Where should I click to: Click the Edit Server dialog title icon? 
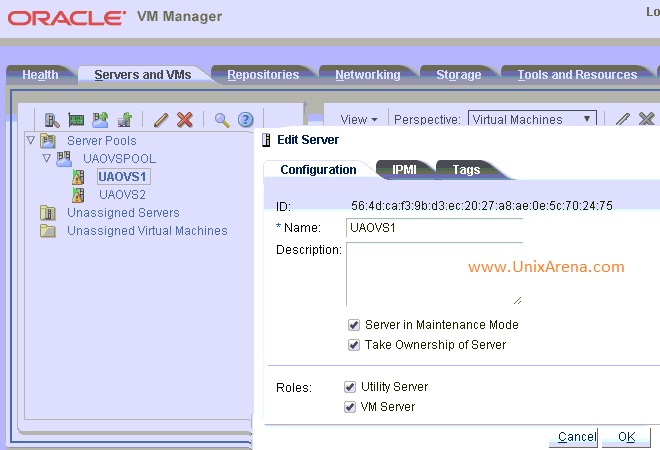pyautogui.click(x=266, y=140)
